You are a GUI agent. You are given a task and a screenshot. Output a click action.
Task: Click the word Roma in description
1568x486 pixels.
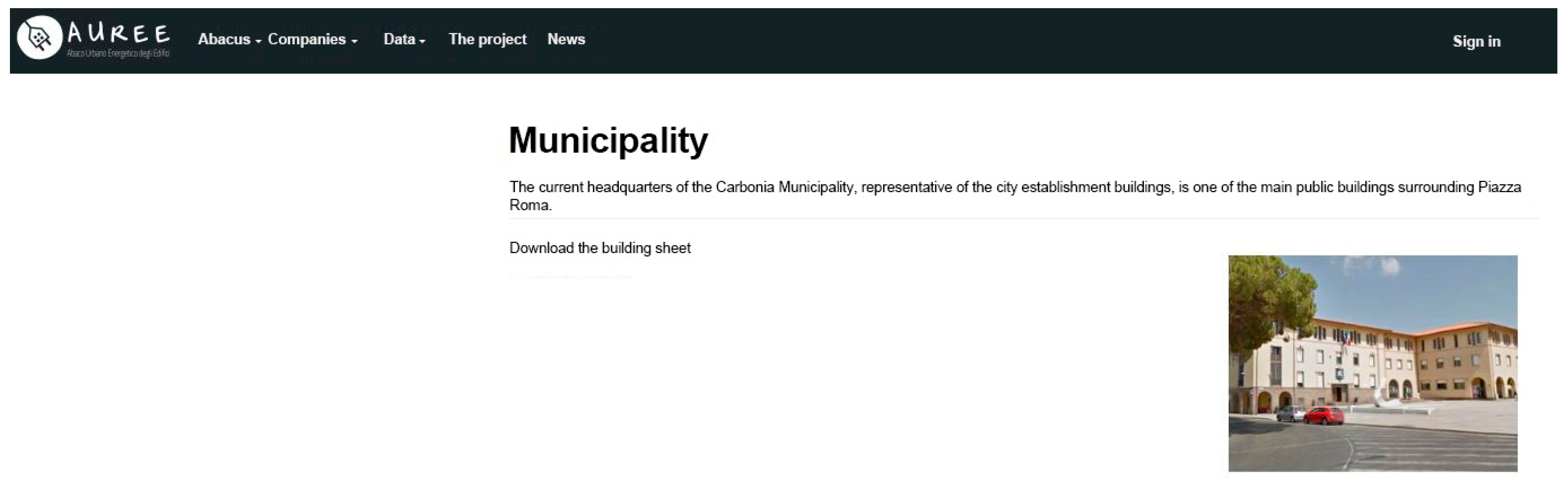pos(528,205)
